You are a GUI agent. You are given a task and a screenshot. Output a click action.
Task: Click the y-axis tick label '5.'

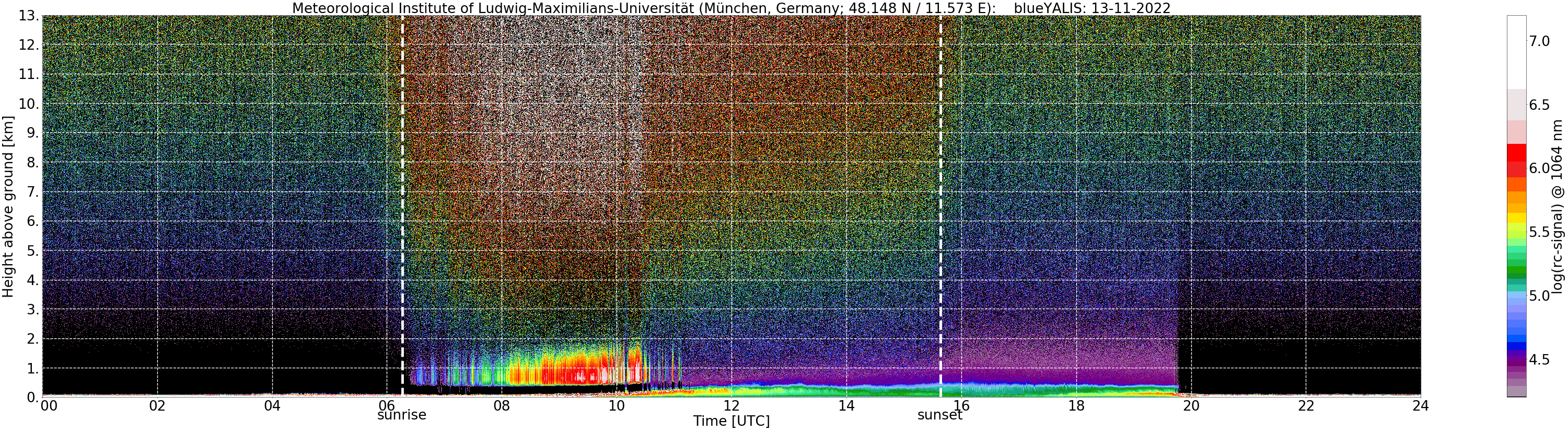pos(33,251)
